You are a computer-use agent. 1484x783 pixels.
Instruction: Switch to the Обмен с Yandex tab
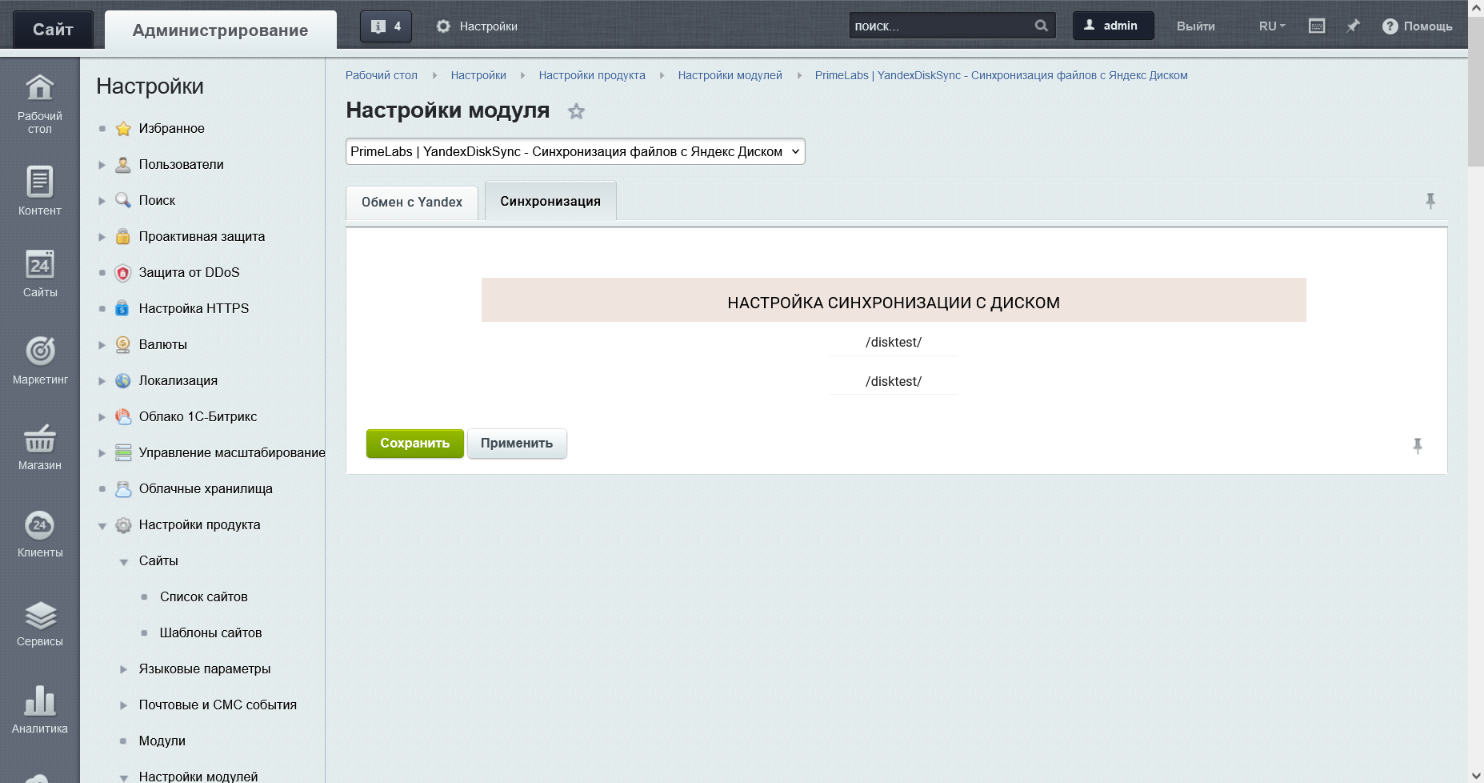point(412,202)
